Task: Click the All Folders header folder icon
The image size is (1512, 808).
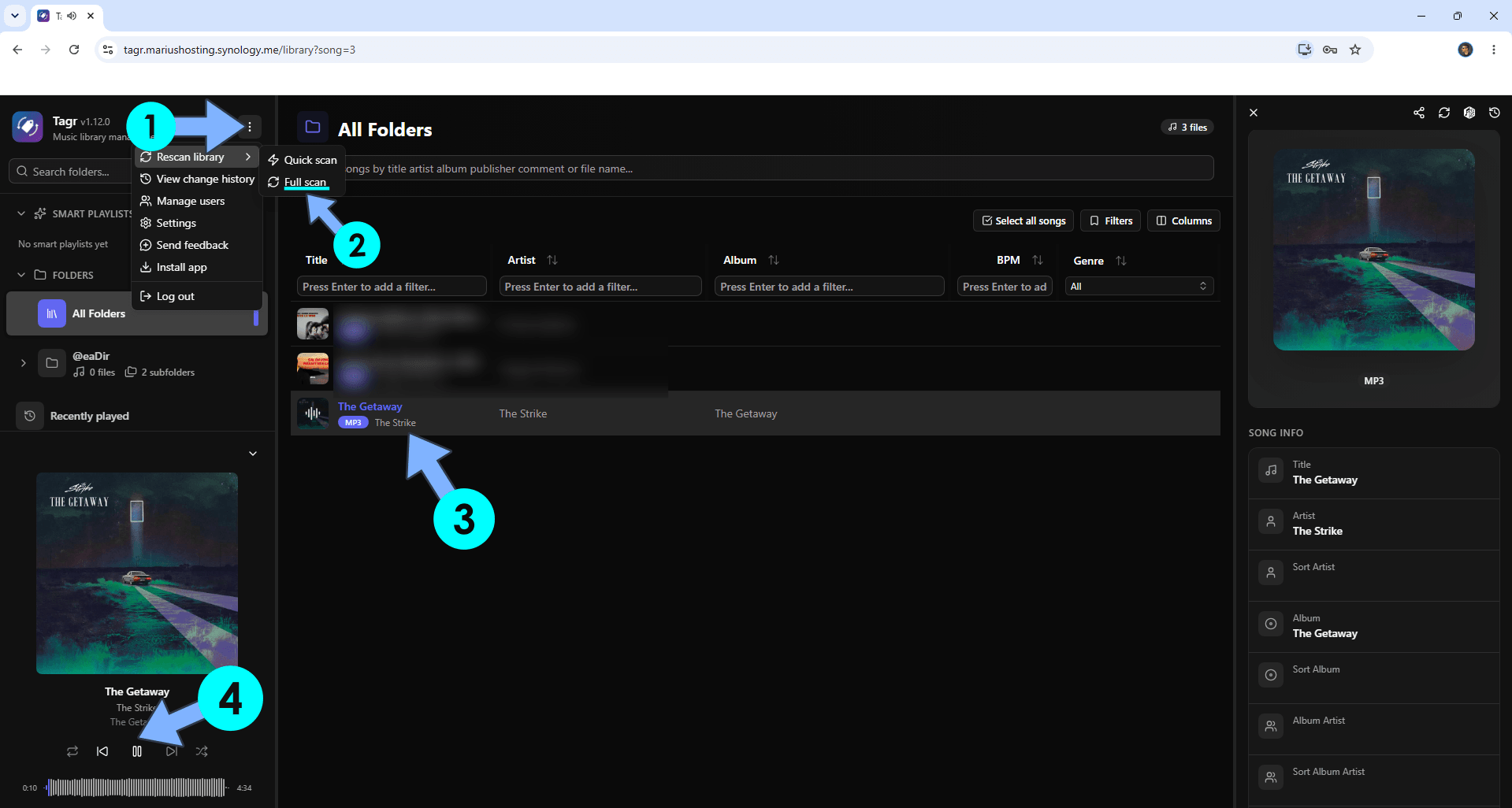Action: coord(313,127)
